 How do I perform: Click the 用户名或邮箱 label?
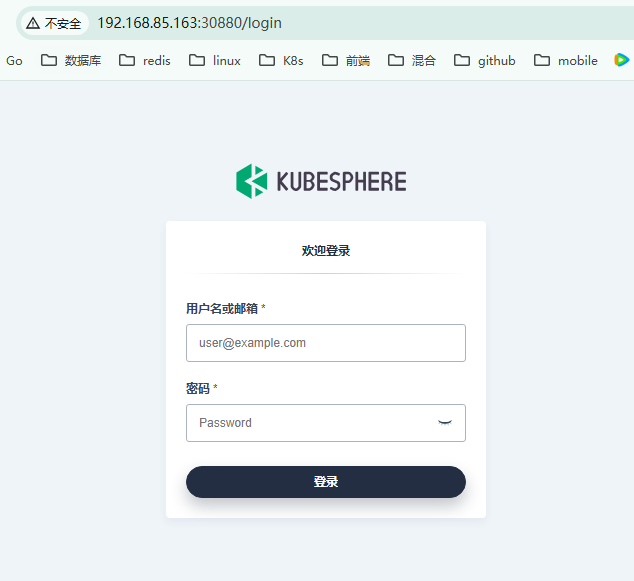[222, 308]
